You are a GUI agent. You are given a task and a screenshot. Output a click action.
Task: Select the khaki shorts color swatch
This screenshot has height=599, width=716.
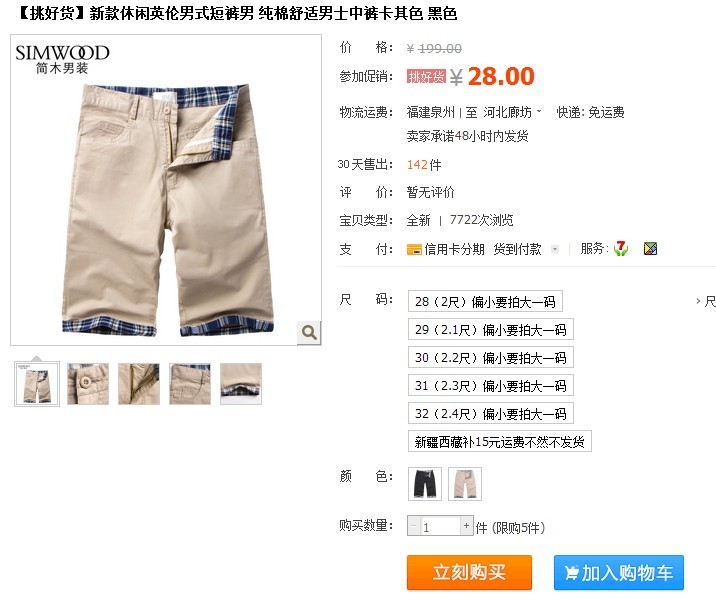465,484
